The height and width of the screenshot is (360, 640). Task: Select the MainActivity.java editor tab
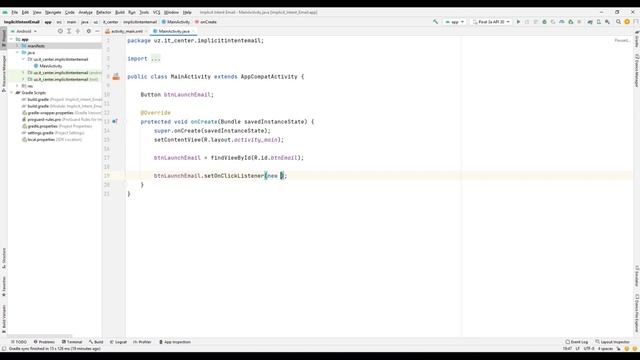(x=174, y=31)
